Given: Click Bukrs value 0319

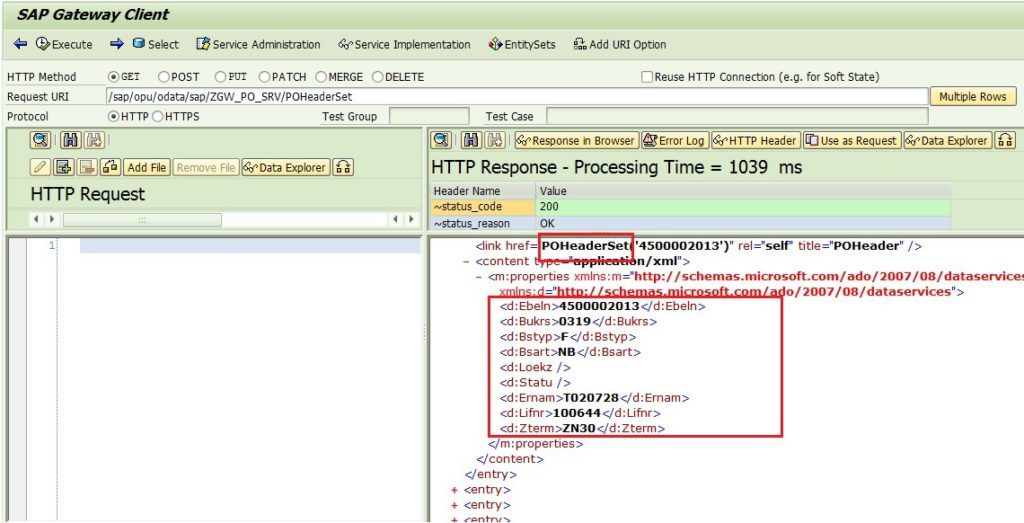Looking at the screenshot, I should (575, 321).
